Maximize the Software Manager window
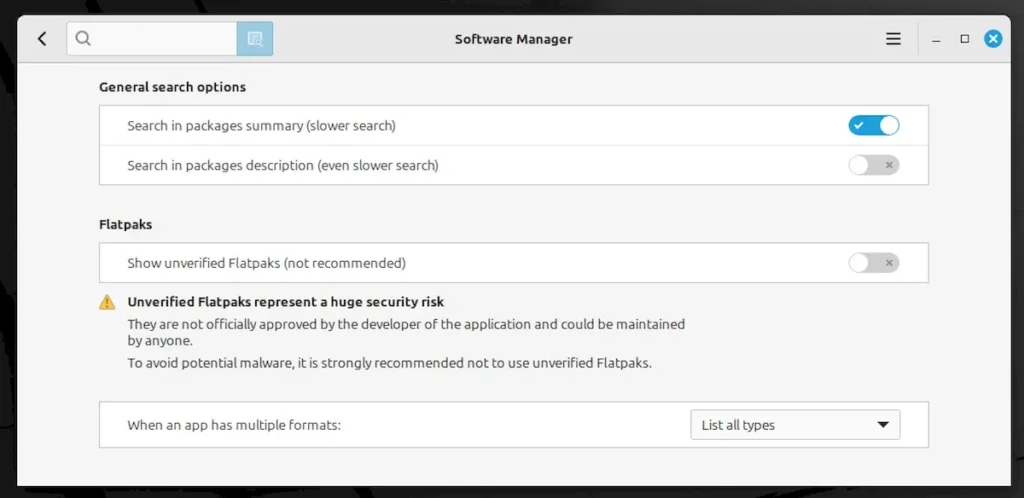The height and width of the screenshot is (498, 1024). pyautogui.click(x=965, y=39)
